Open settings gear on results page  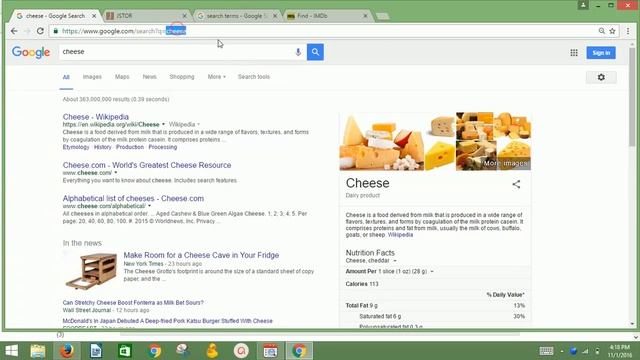601,77
